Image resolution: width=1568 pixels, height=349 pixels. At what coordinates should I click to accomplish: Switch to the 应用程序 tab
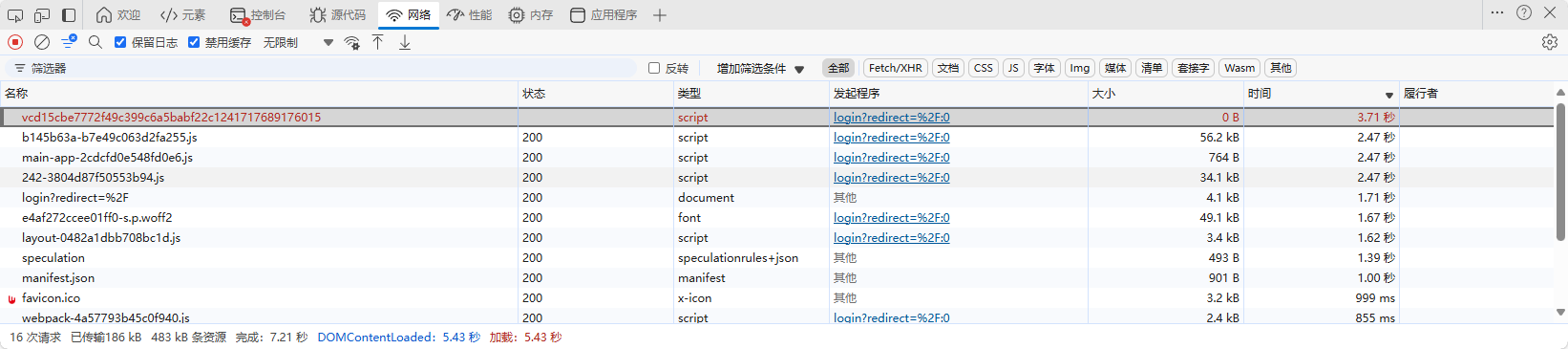(x=604, y=15)
